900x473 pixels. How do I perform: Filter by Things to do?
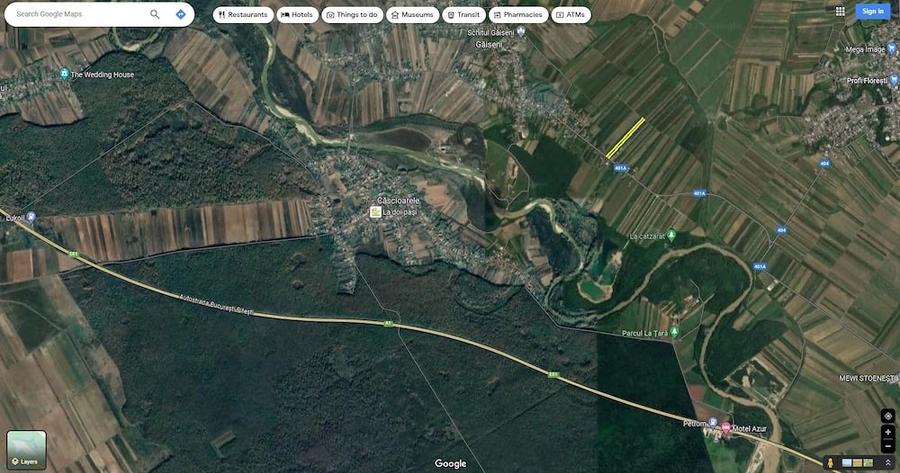pos(352,15)
